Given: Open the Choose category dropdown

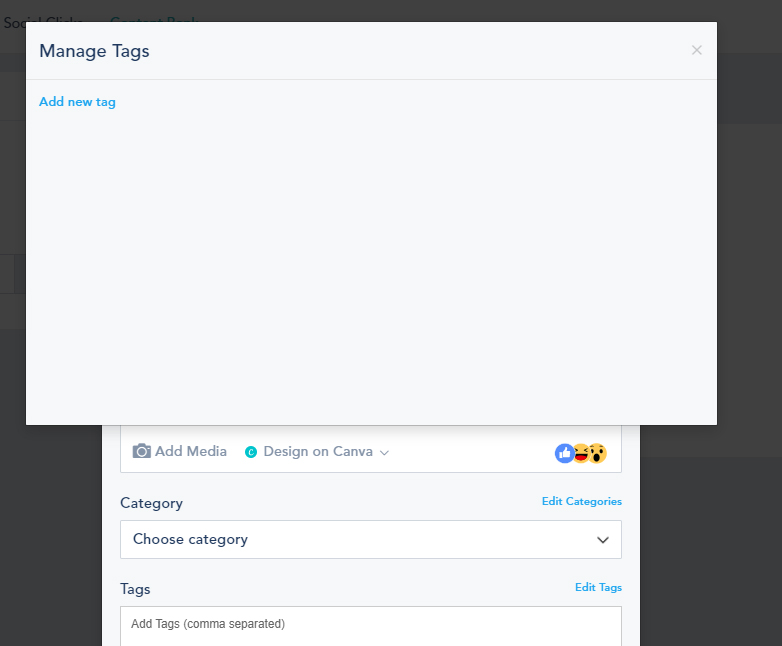Looking at the screenshot, I should pyautogui.click(x=370, y=539).
